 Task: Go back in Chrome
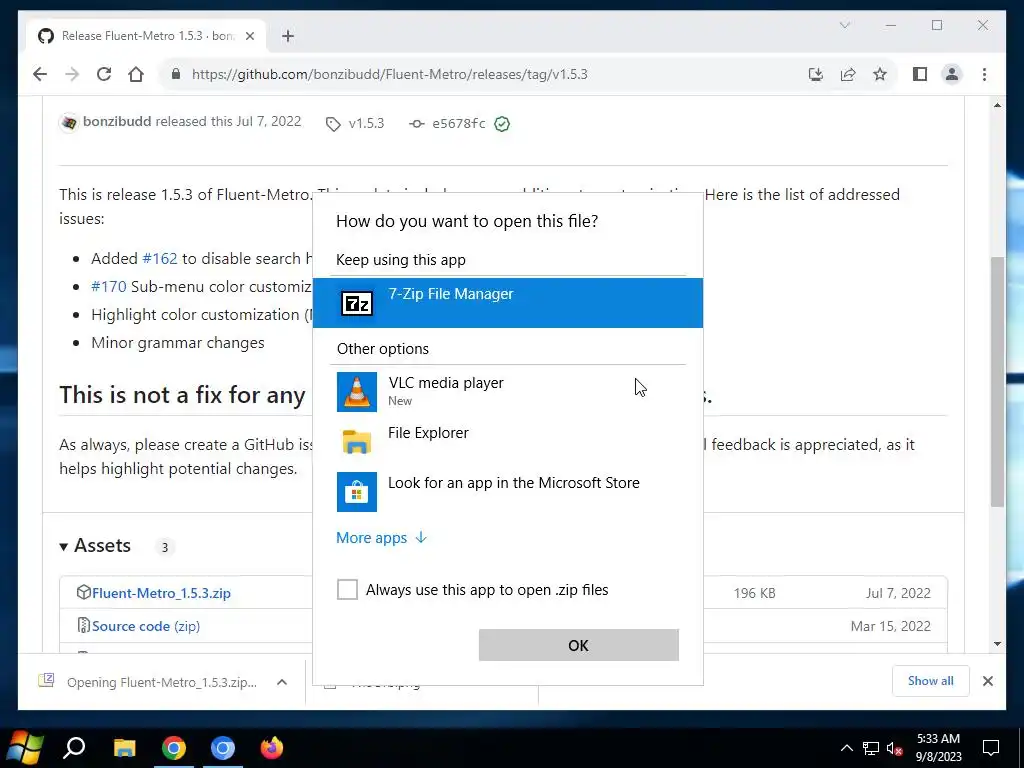click(40, 74)
